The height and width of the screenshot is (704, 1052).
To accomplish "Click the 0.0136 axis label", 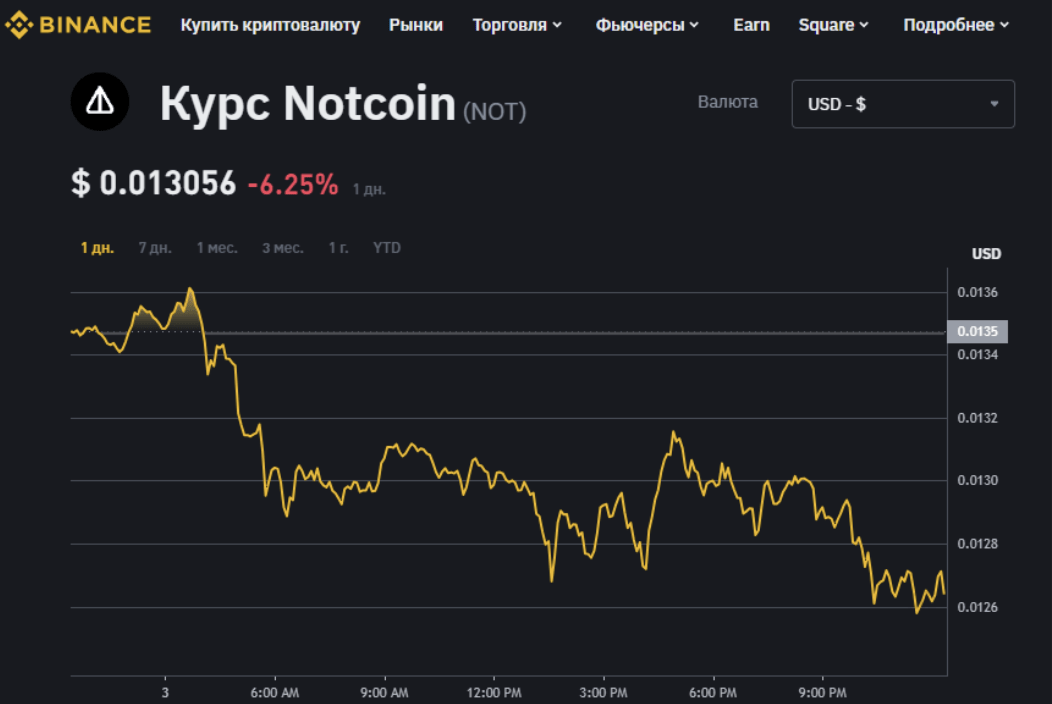I will (978, 292).
